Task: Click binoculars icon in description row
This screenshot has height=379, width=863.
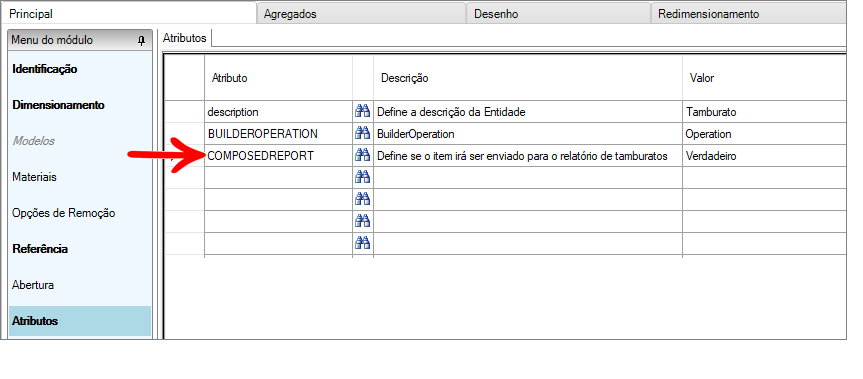Action: (362, 112)
